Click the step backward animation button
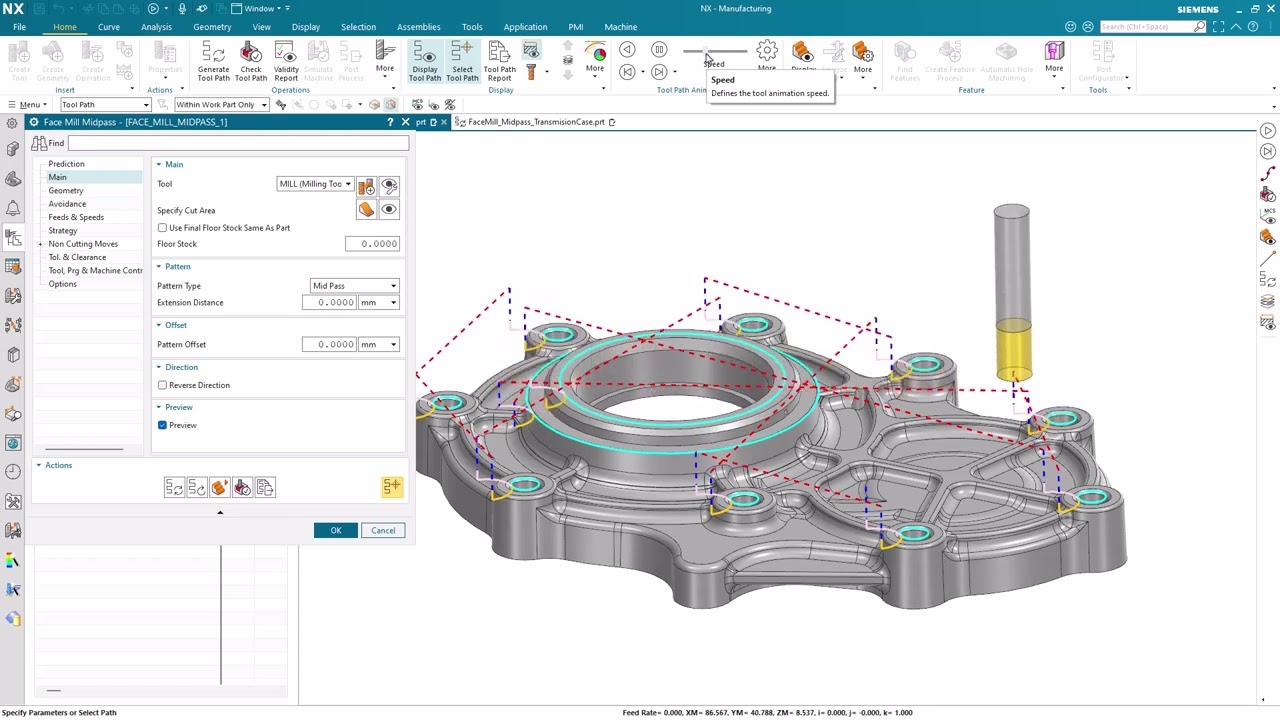The width and height of the screenshot is (1280, 720). (627, 49)
